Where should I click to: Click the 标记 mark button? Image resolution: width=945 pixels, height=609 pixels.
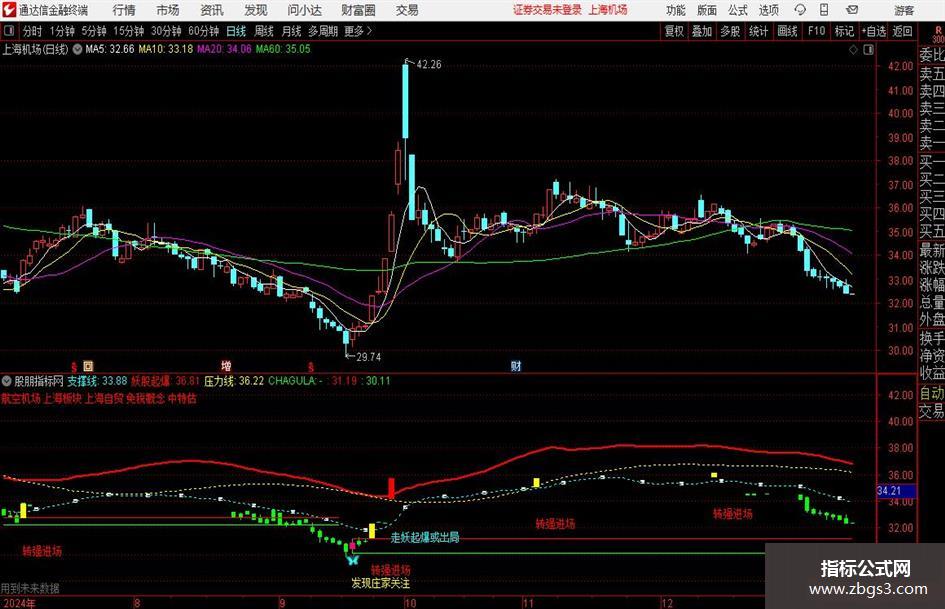[x=844, y=31]
